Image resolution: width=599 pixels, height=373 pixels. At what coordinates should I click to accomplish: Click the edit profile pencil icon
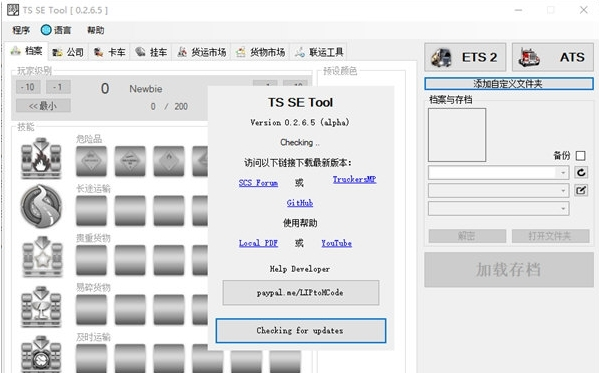click(581, 190)
